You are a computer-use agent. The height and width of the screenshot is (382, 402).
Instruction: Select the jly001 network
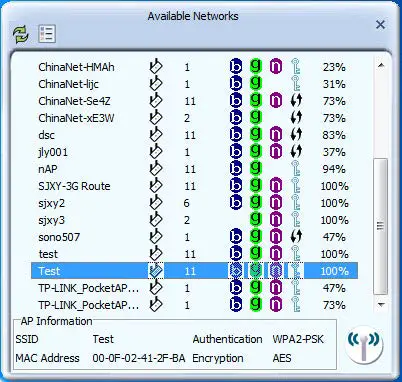coord(194,152)
